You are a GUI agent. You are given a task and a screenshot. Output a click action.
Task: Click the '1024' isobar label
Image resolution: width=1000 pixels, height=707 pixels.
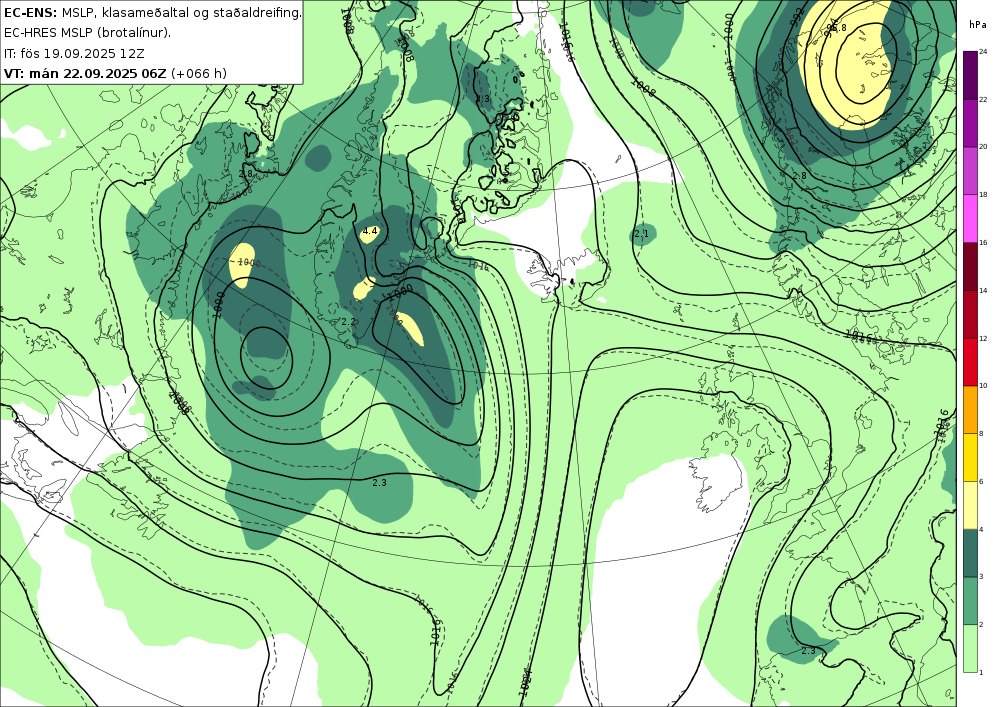tap(526, 680)
